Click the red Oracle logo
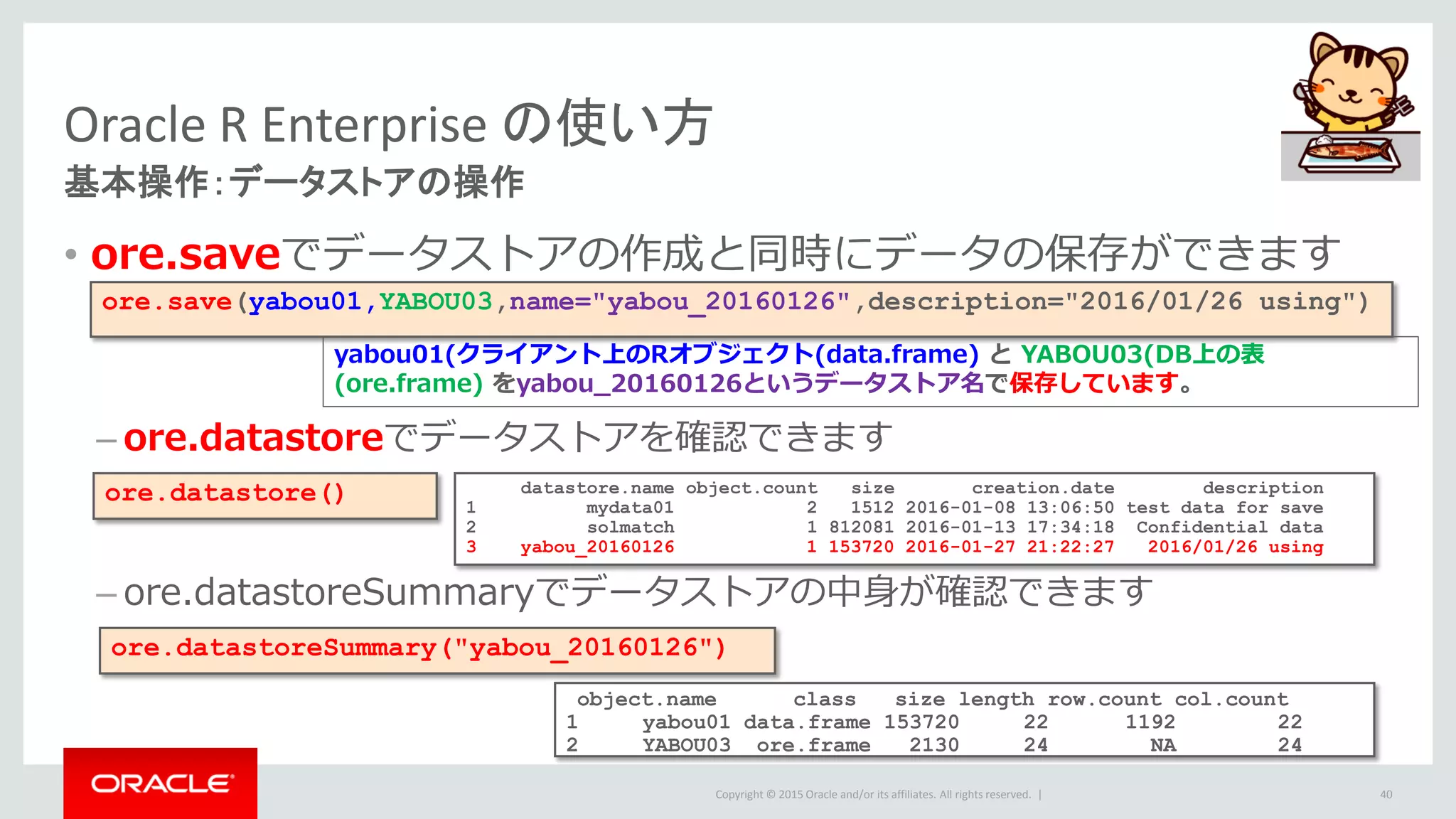The width and height of the screenshot is (1456, 819). [161, 783]
